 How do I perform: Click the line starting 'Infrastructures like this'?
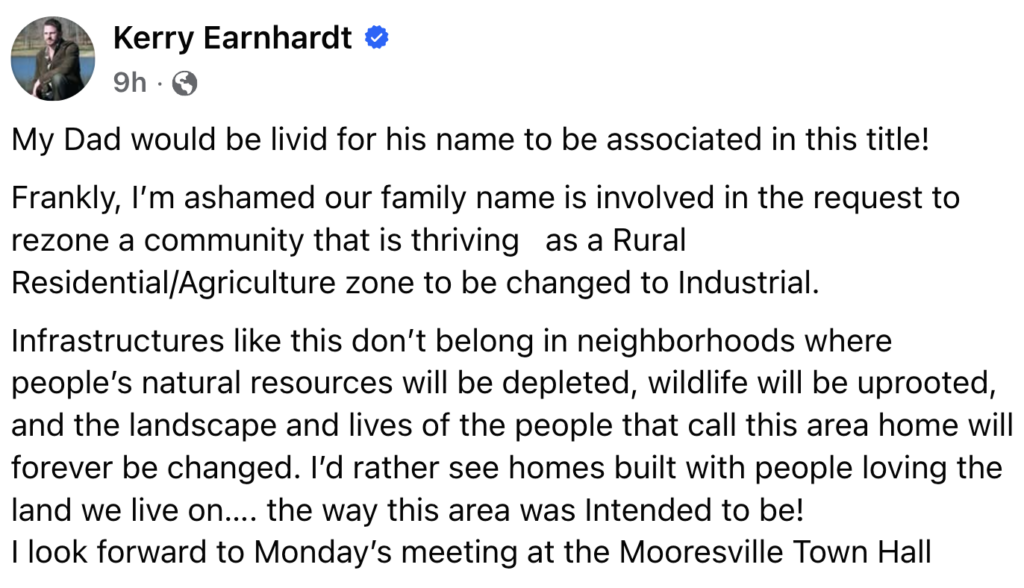point(451,341)
